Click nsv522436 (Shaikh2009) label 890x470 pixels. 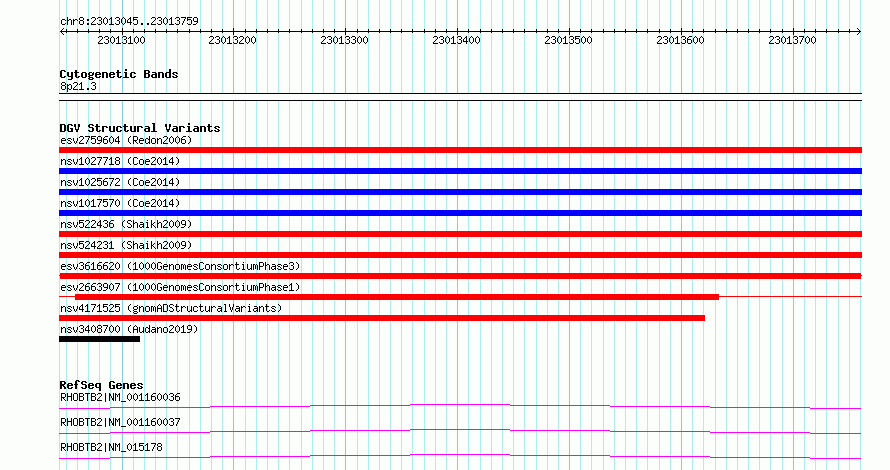click(x=126, y=224)
